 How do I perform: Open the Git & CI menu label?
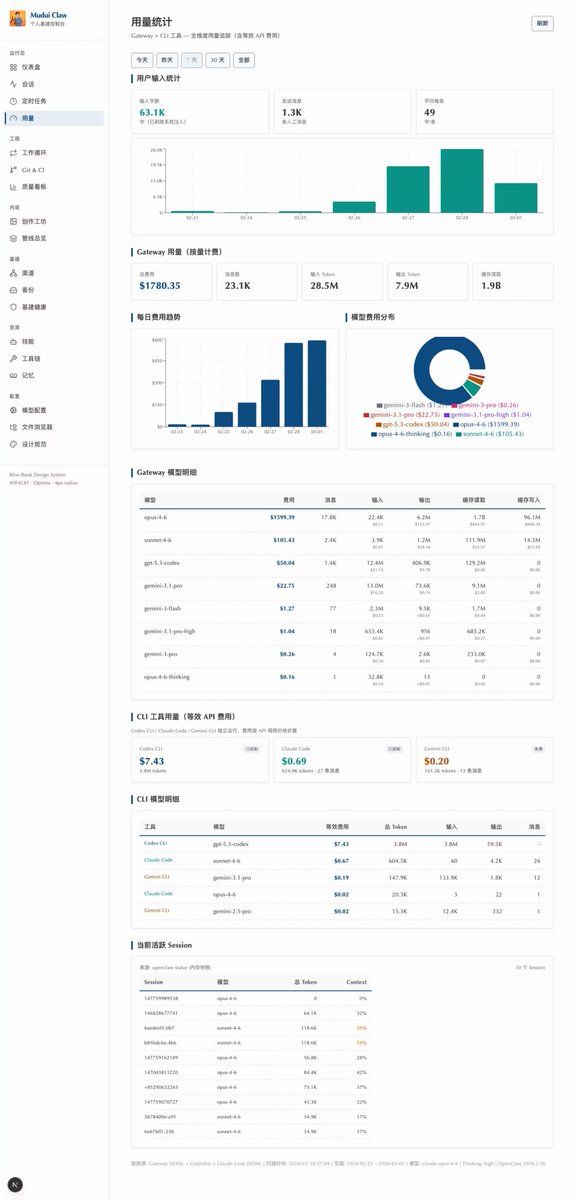pyautogui.click(x=34, y=170)
